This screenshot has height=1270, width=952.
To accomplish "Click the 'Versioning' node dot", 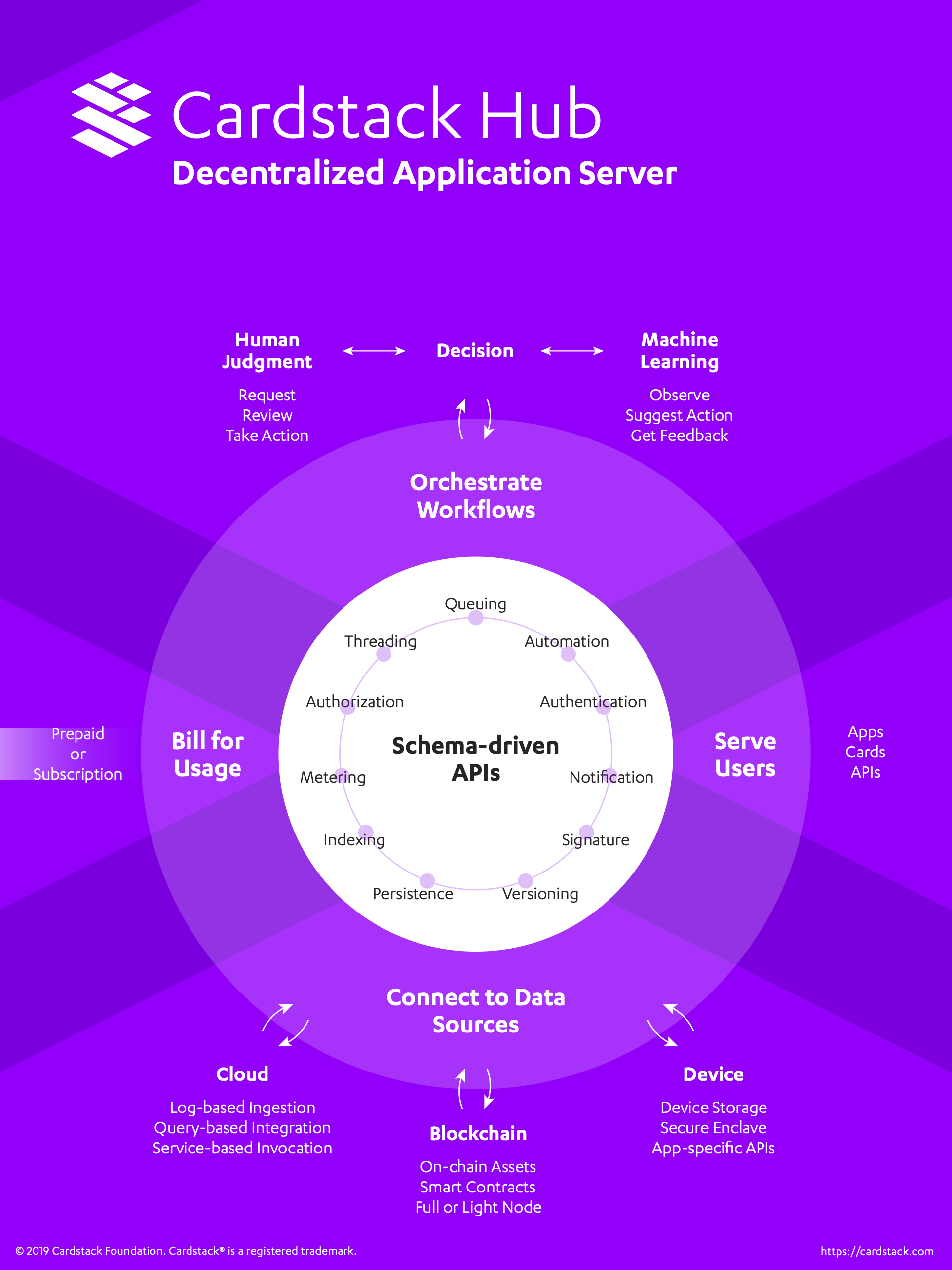I will pos(525,881).
